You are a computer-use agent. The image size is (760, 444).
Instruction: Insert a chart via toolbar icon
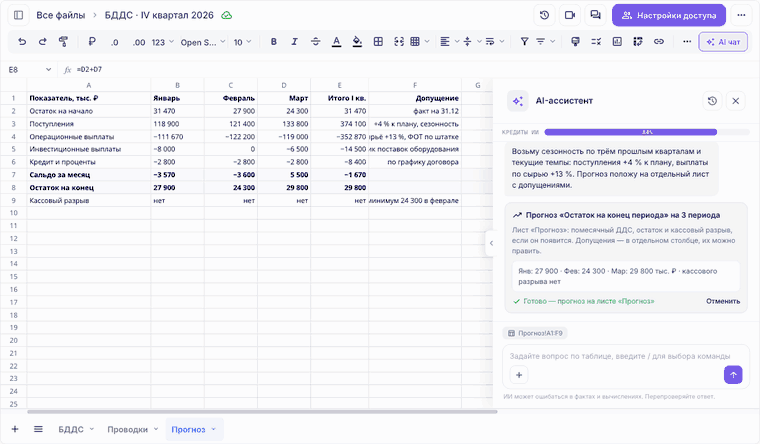pos(617,42)
